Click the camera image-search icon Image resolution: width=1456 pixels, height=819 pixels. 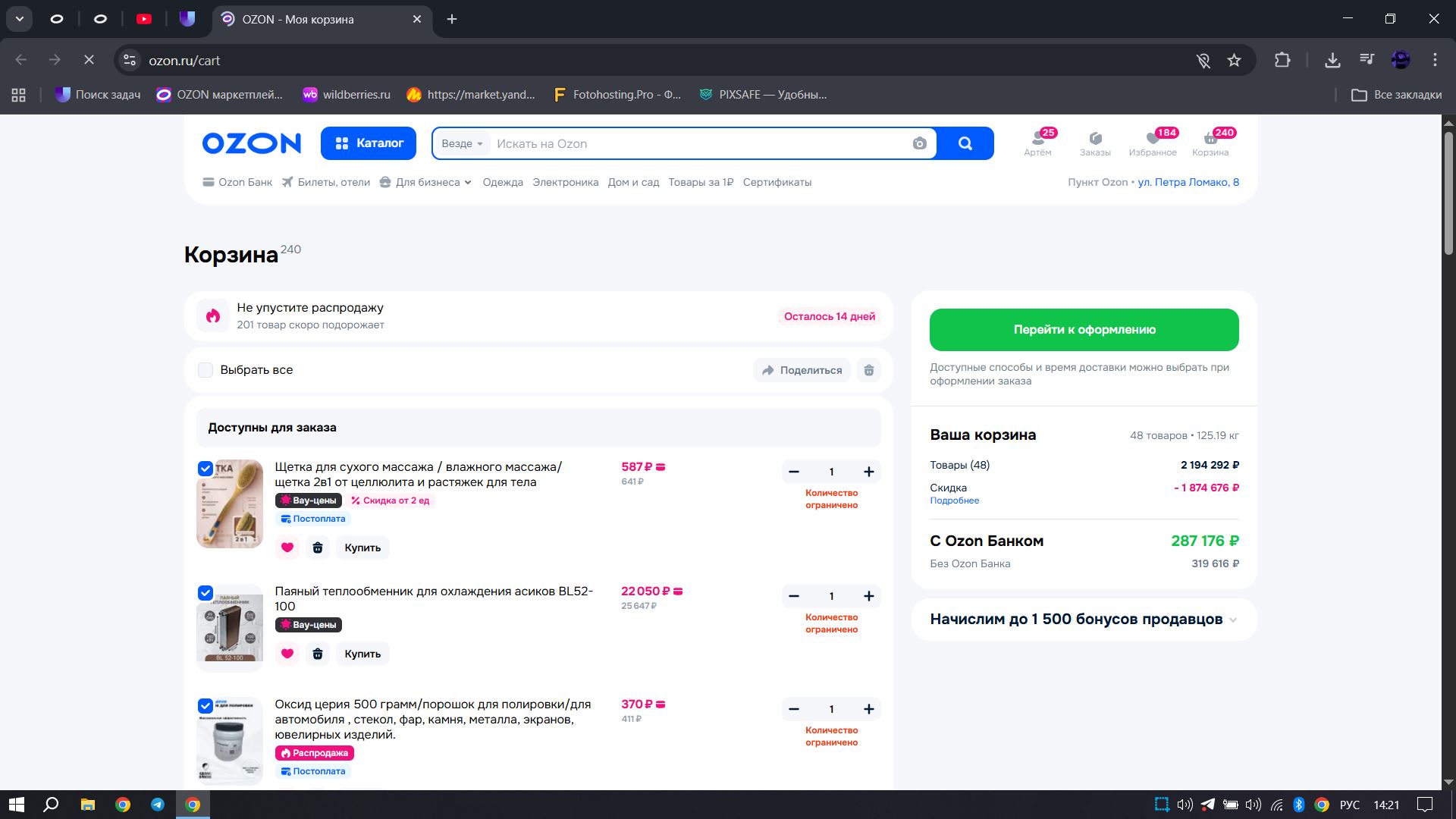[x=919, y=144]
